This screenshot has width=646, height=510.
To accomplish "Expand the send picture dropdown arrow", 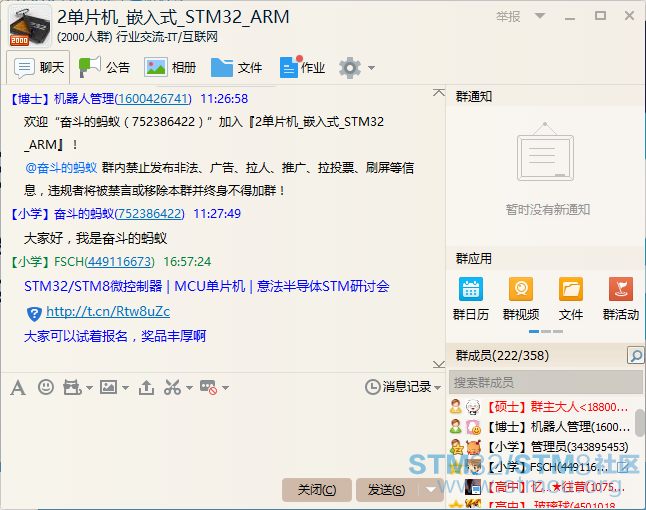I will (x=126, y=388).
